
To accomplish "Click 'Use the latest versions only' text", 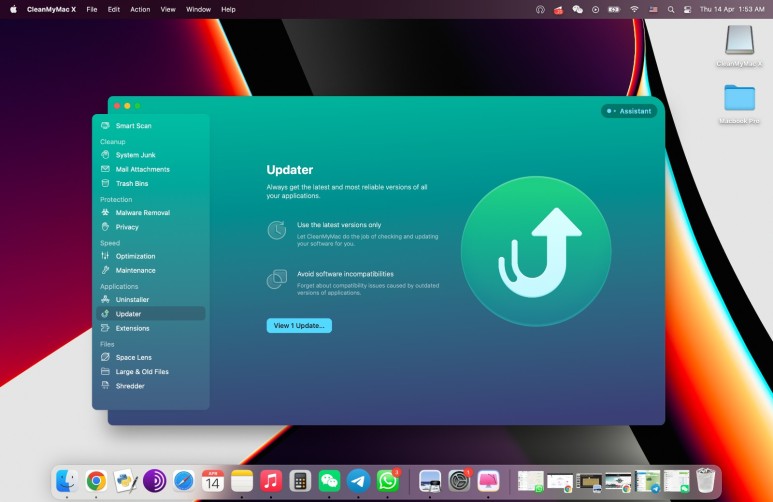I will (339, 225).
